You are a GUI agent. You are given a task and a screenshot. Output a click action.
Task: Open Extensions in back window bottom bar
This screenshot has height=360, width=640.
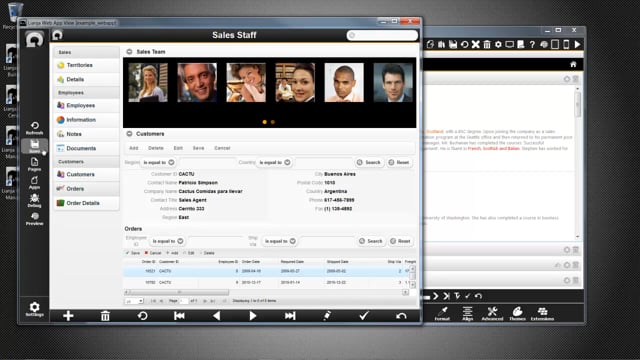click(x=542, y=313)
